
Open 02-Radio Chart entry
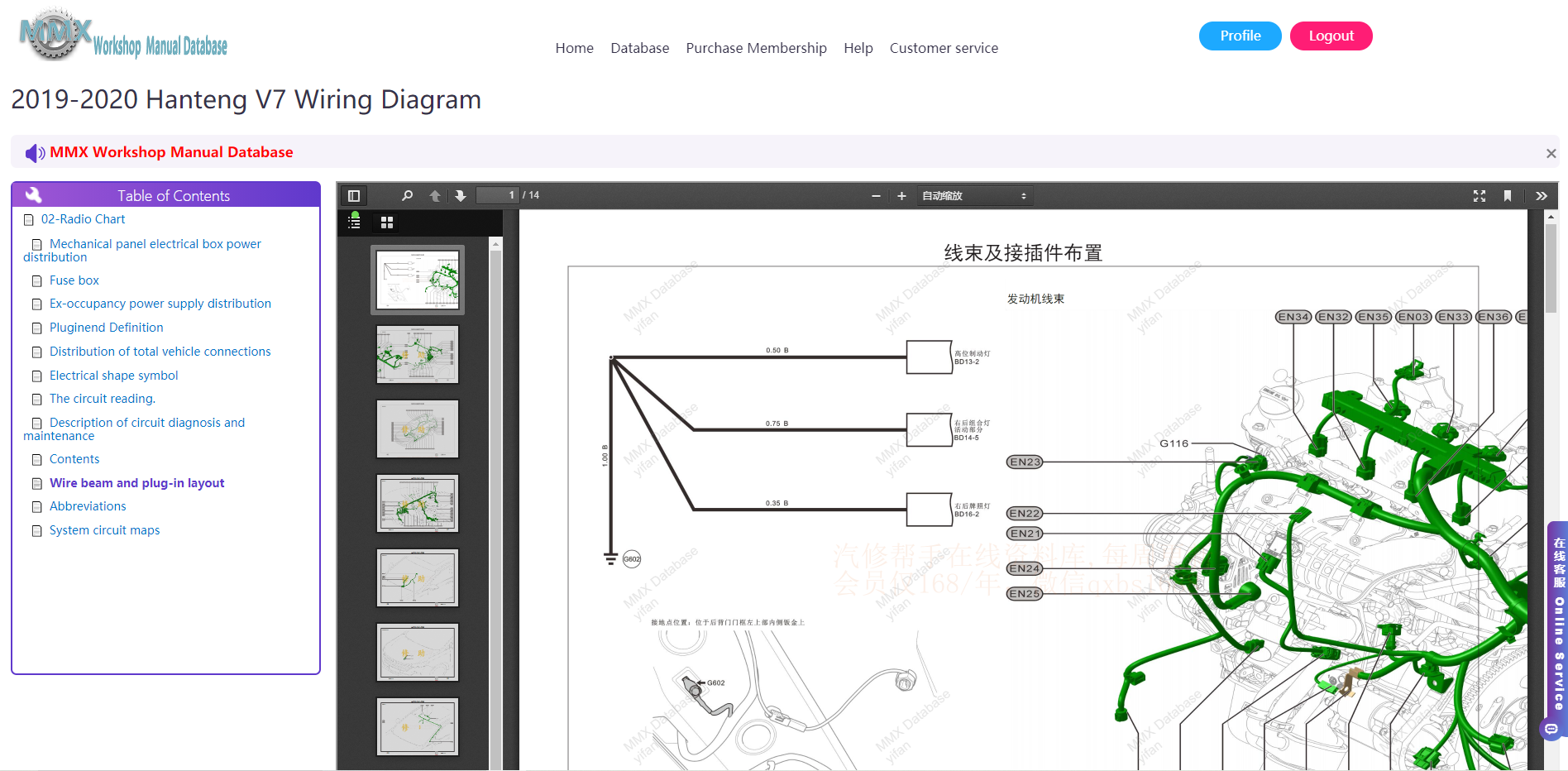(x=83, y=219)
